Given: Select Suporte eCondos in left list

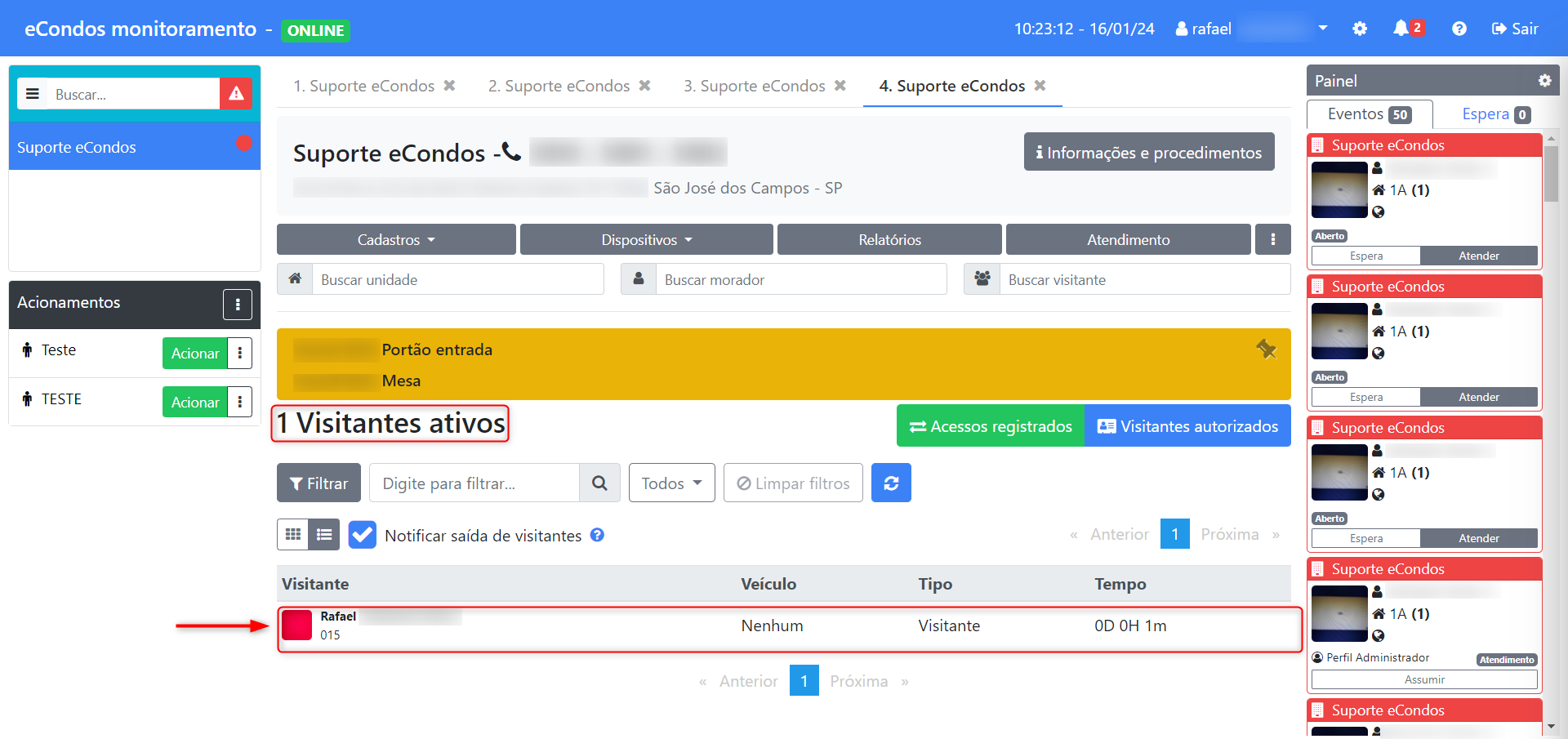Looking at the screenshot, I should (x=135, y=146).
